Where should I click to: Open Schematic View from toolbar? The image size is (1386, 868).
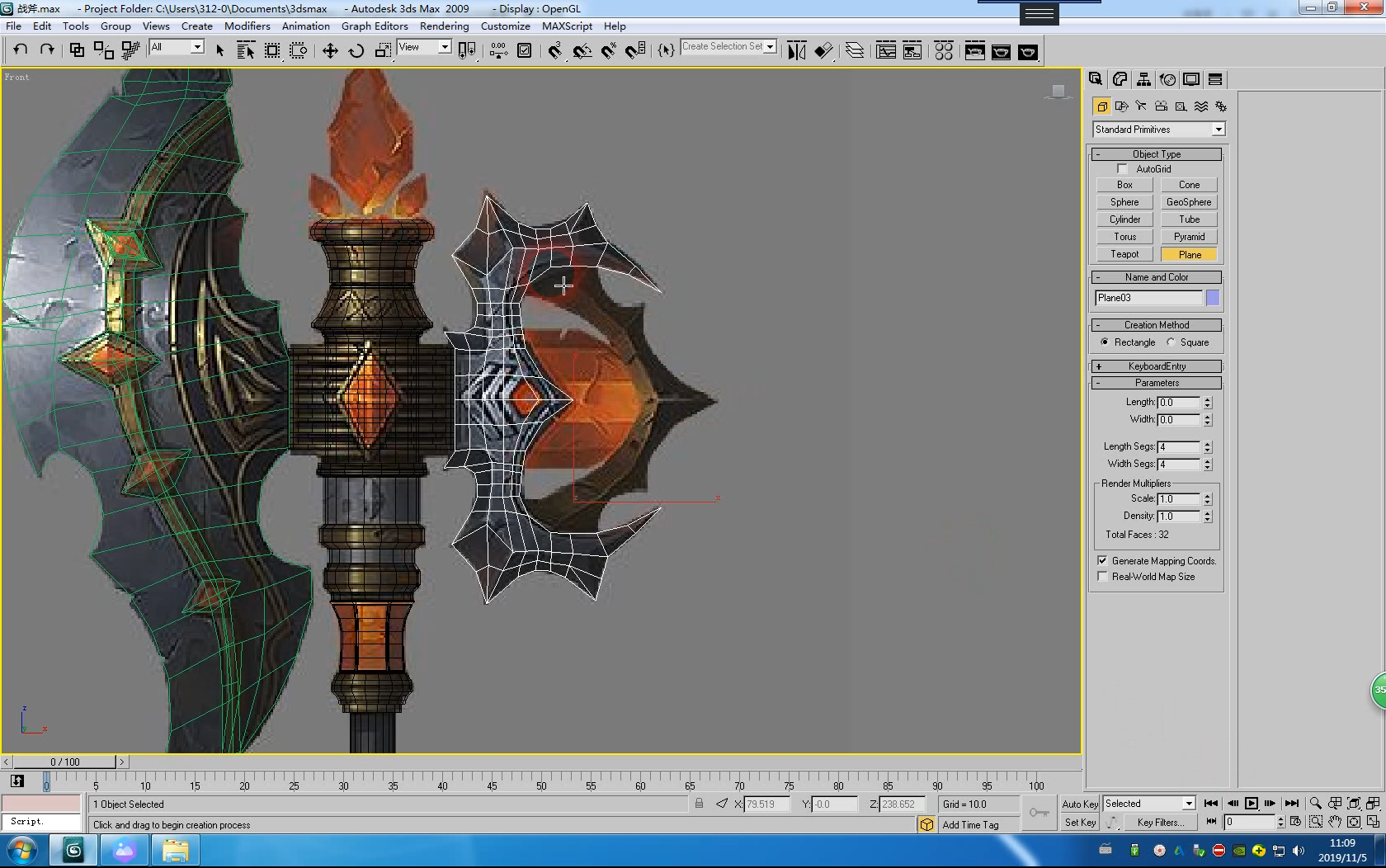pos(912,50)
